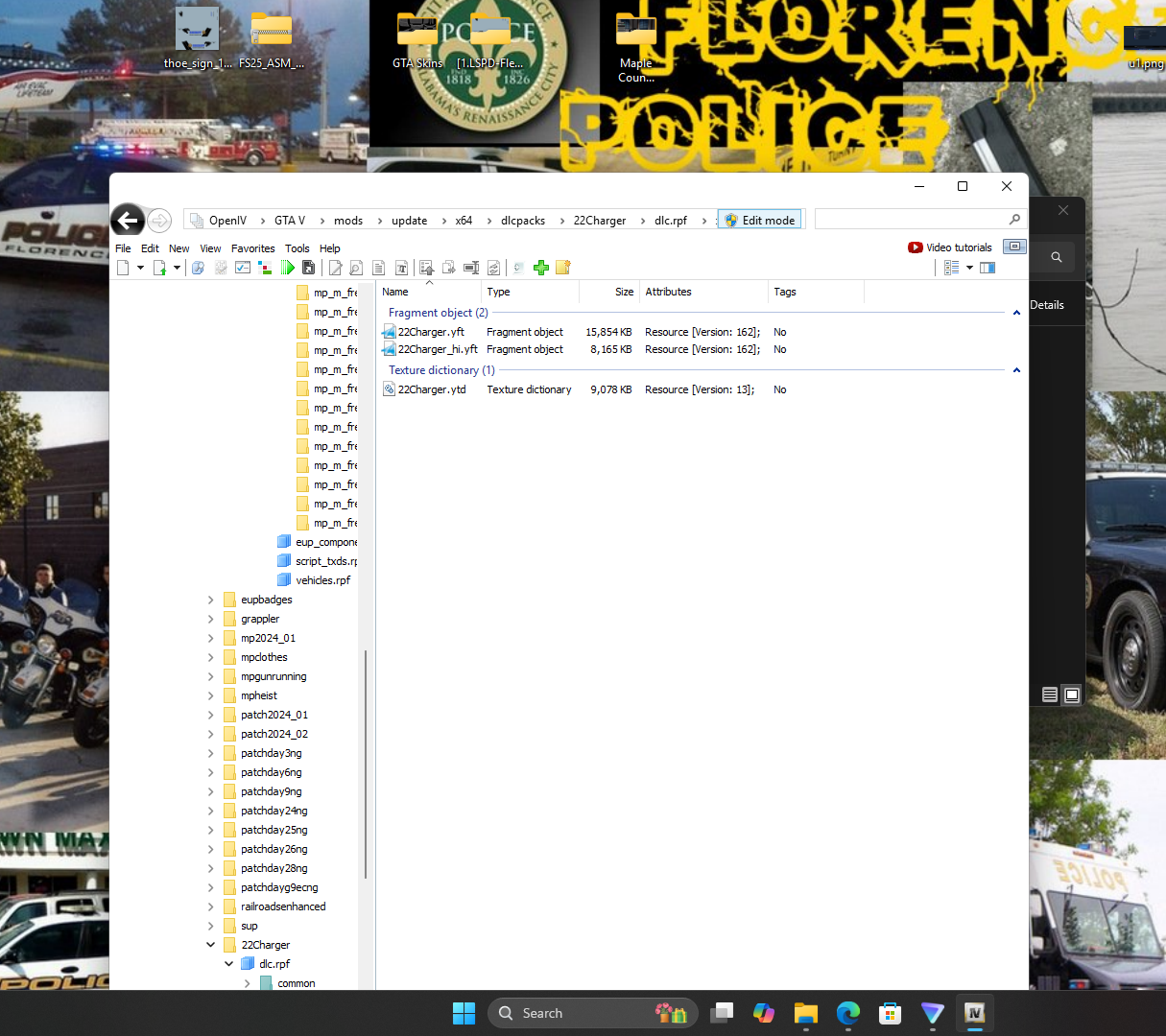The width and height of the screenshot is (1166, 1036).
Task: Navigate to GTA V in the breadcrumb
Action: click(x=290, y=221)
